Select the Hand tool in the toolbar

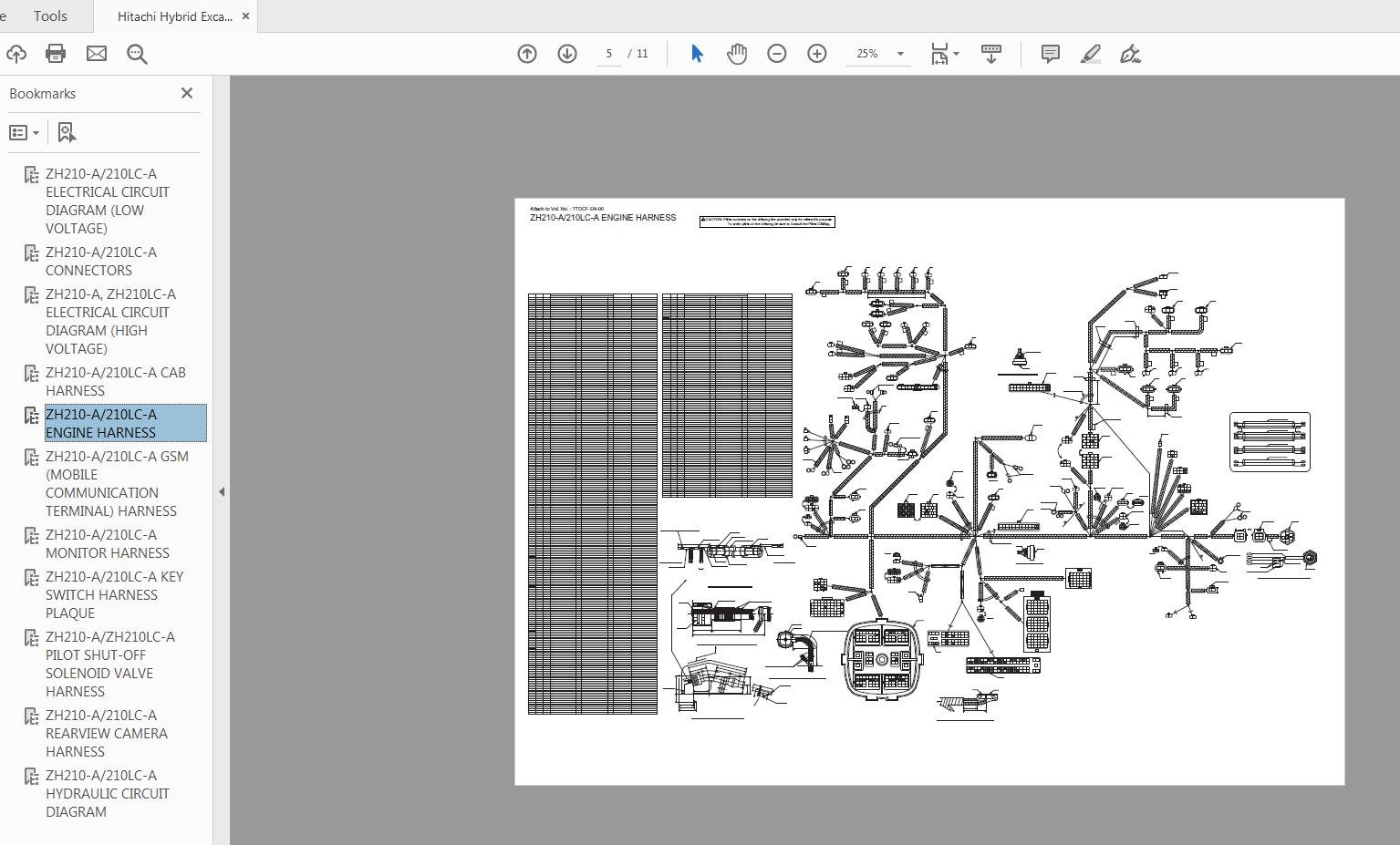735,54
